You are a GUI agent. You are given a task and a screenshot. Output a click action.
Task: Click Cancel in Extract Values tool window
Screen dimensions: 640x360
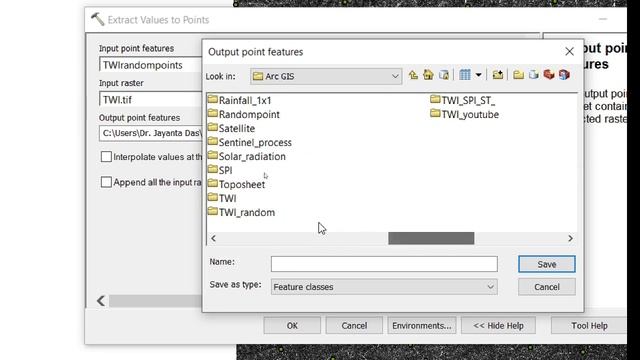(x=354, y=326)
